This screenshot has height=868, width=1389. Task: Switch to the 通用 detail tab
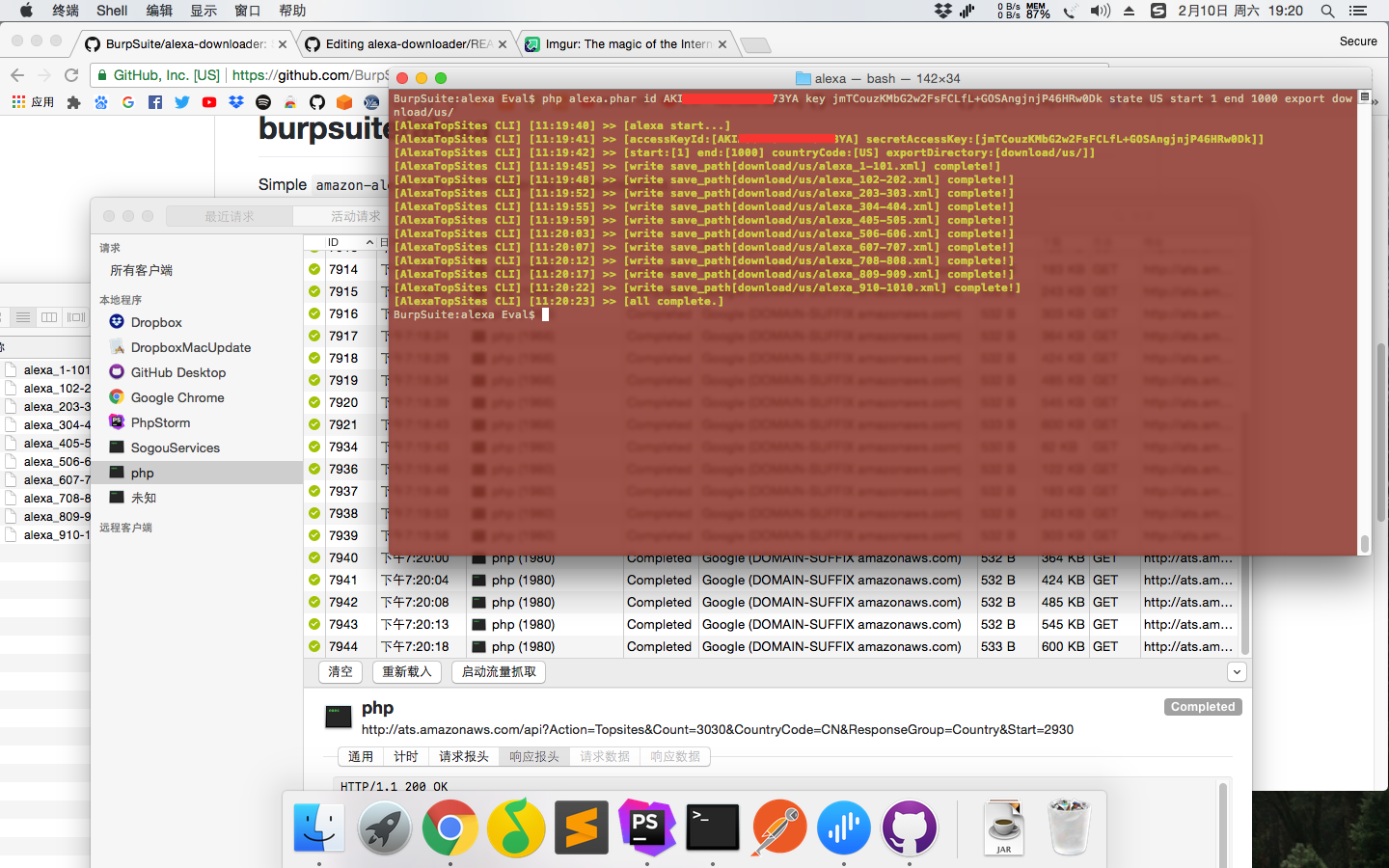[x=361, y=757]
